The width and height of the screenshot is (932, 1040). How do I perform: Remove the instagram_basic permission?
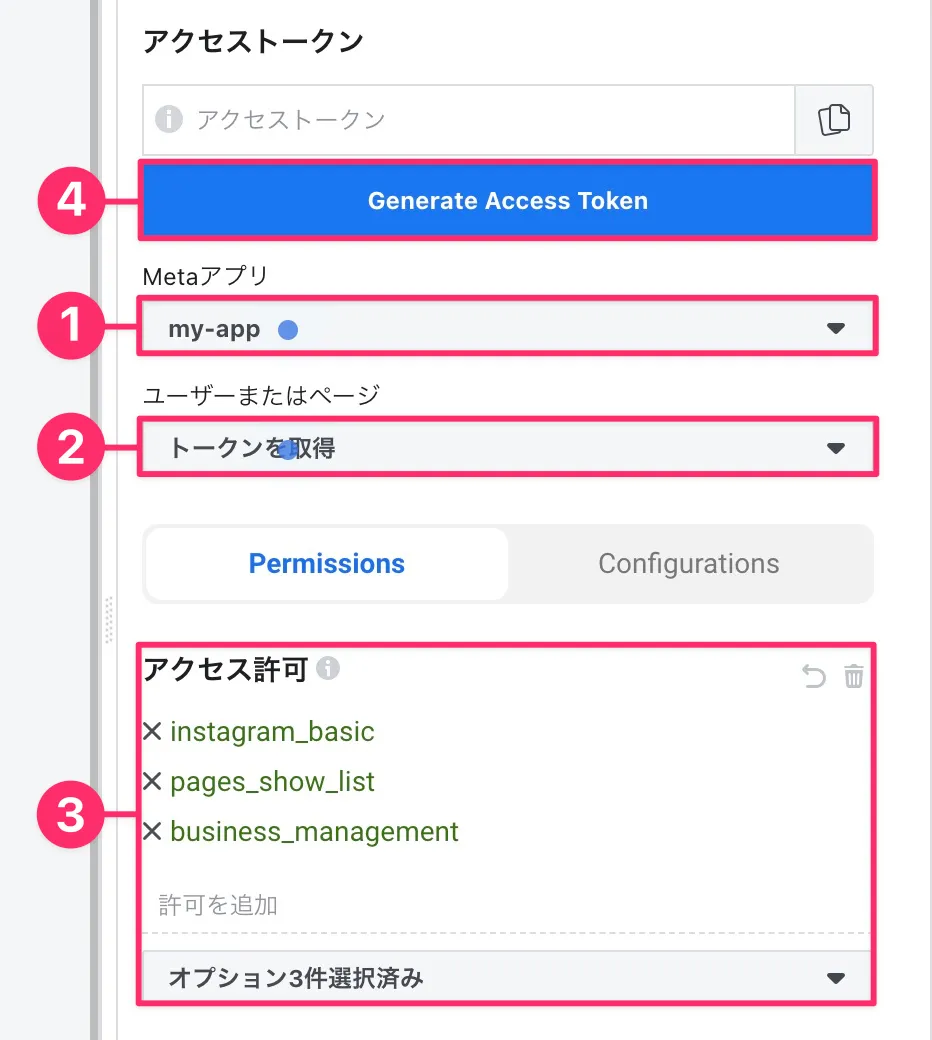click(x=152, y=732)
